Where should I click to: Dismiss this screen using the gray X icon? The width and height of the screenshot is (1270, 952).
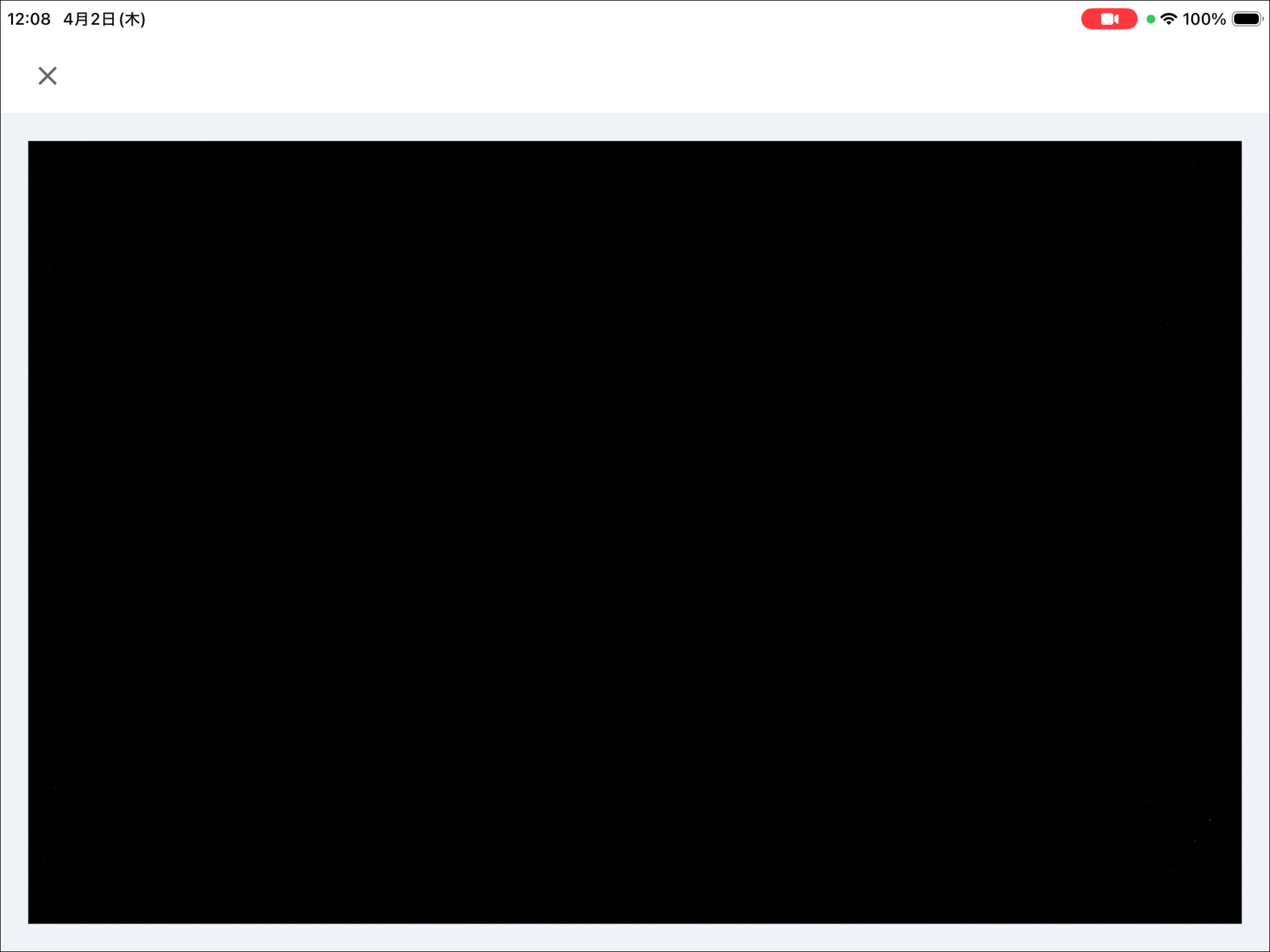47,76
